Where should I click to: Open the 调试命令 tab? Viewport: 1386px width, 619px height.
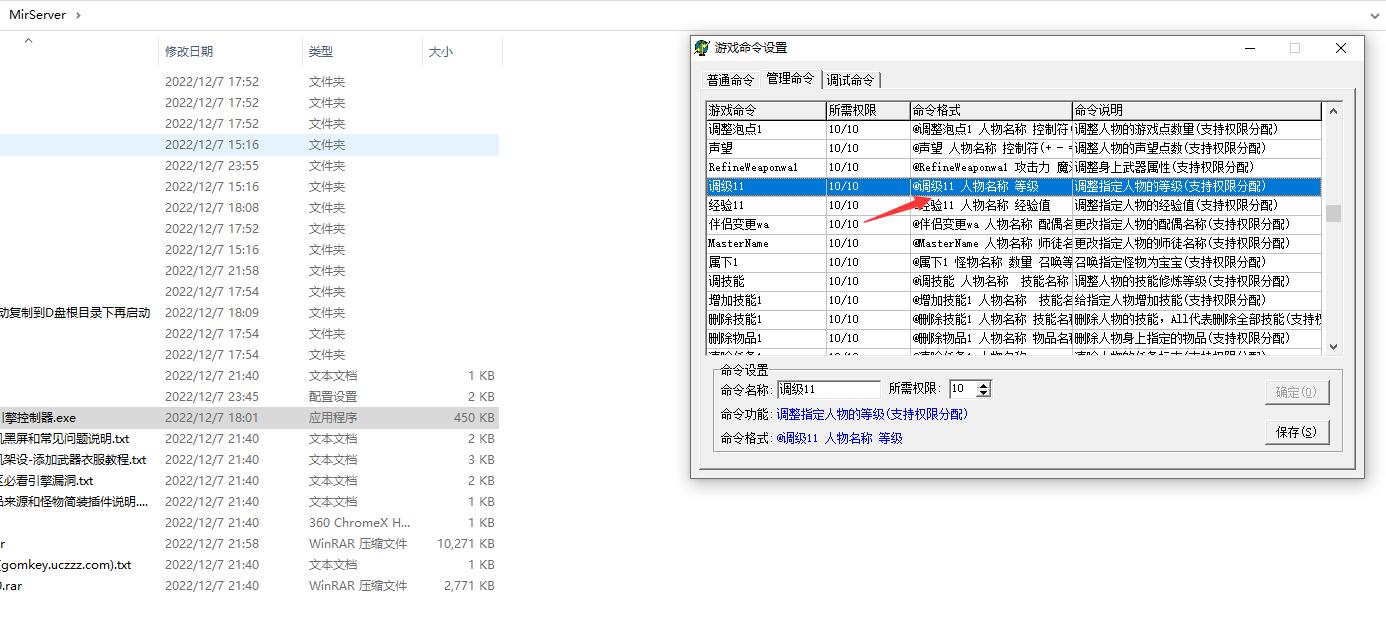coord(850,80)
